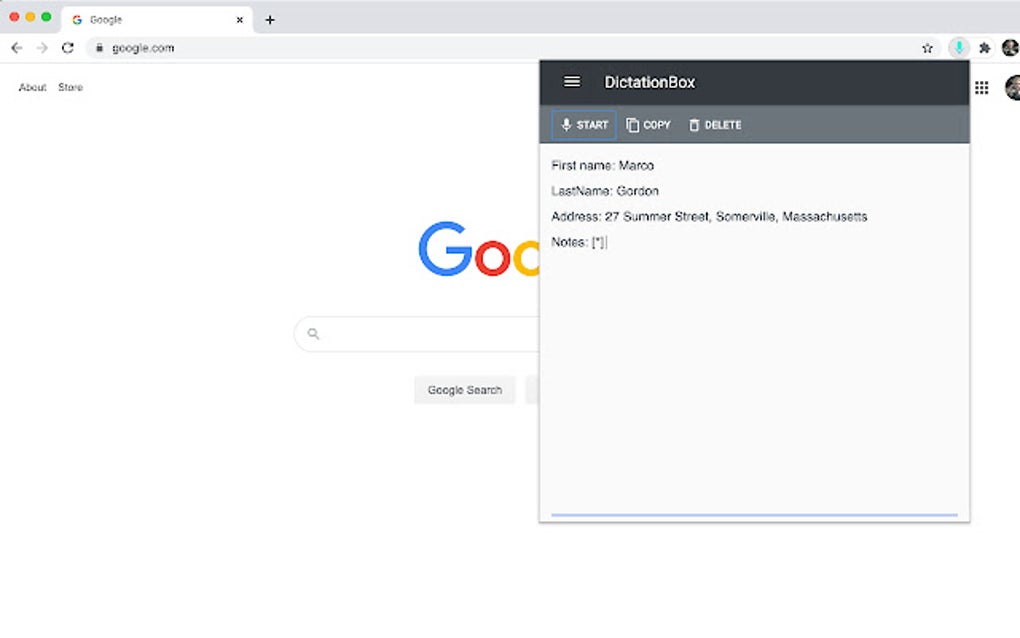Go back to previous page

point(17,48)
